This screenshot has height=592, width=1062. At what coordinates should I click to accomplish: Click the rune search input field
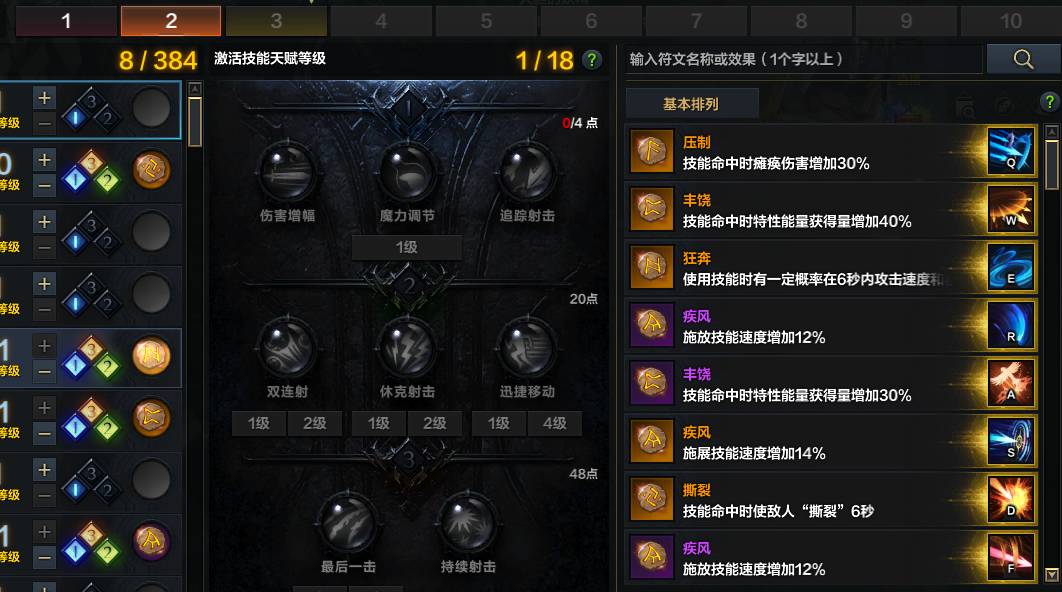pyautogui.click(x=803, y=59)
